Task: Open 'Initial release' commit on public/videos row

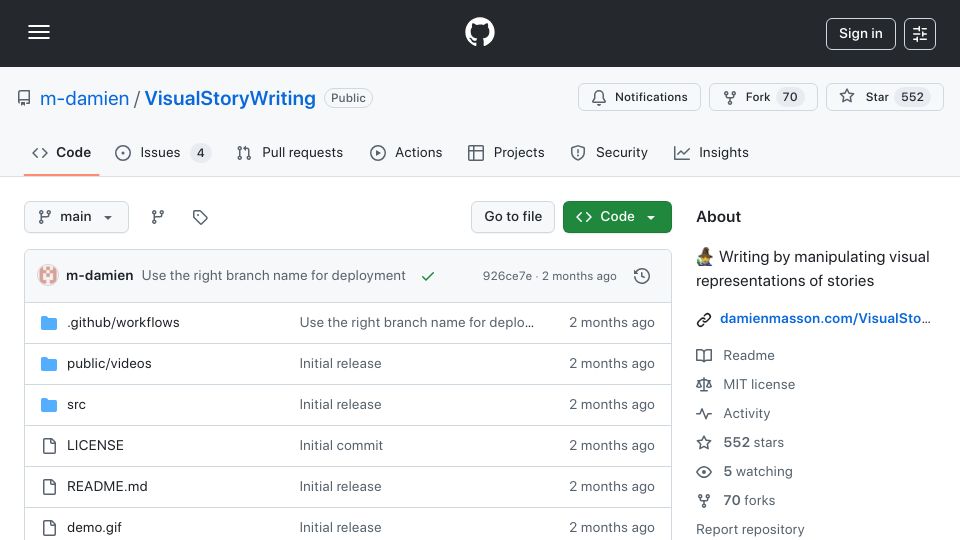Action: click(340, 364)
